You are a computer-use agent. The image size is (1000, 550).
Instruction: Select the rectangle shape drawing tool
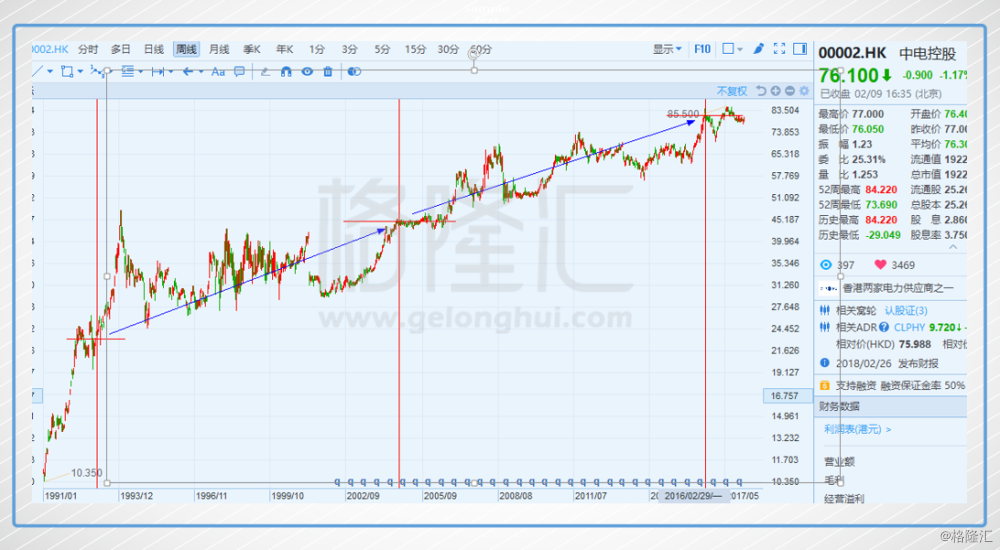(x=67, y=71)
